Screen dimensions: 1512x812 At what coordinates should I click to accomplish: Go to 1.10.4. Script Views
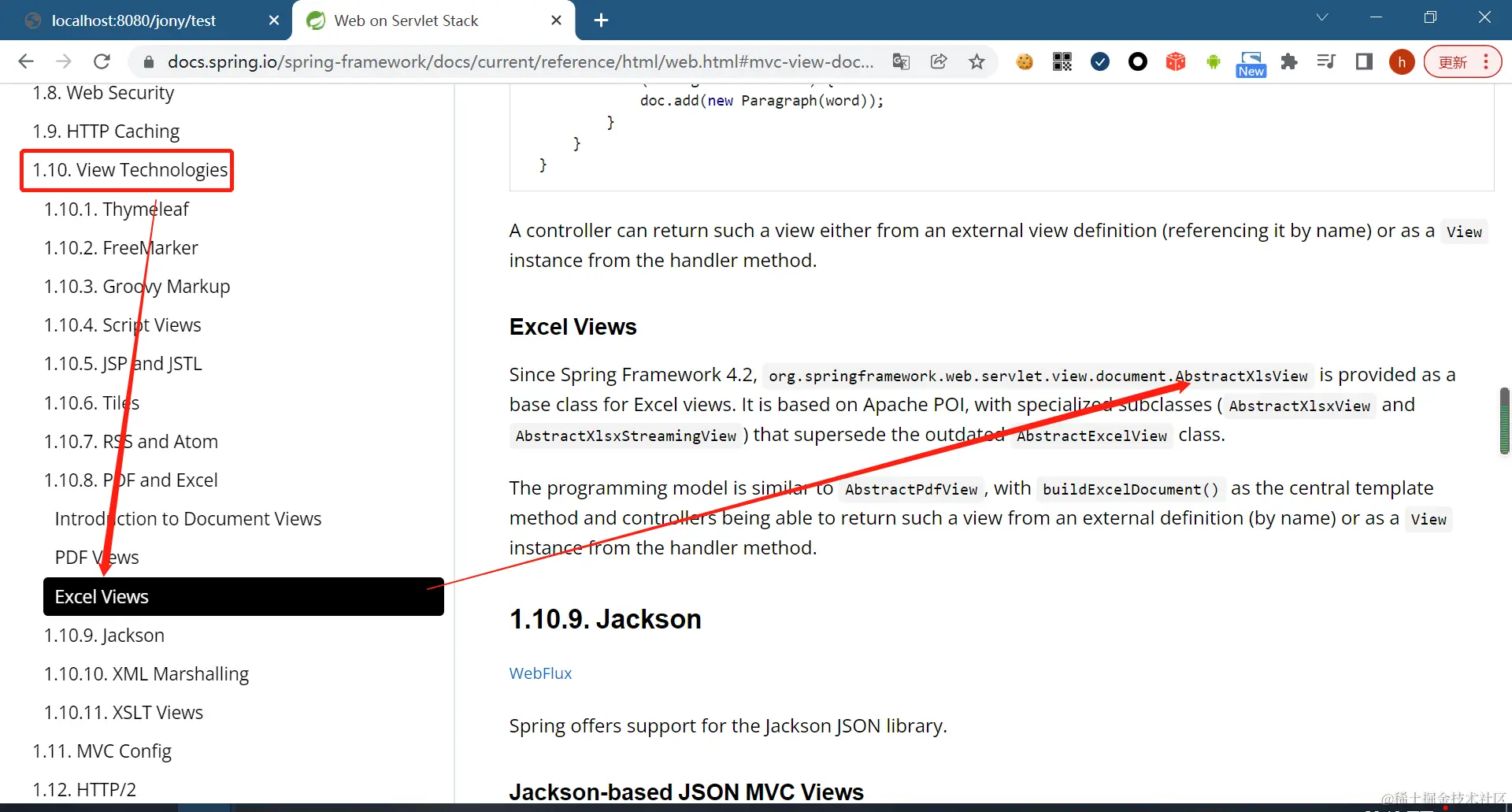(x=123, y=325)
